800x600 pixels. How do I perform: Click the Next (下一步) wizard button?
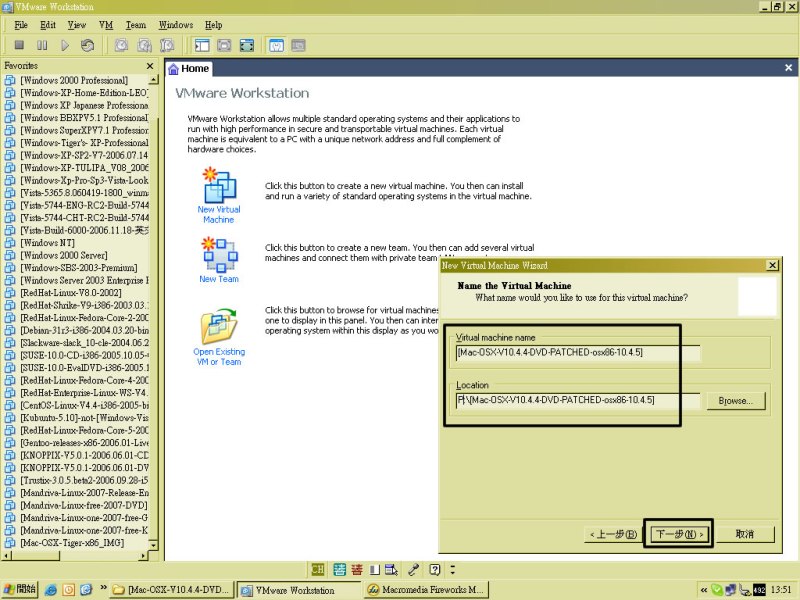coord(679,534)
